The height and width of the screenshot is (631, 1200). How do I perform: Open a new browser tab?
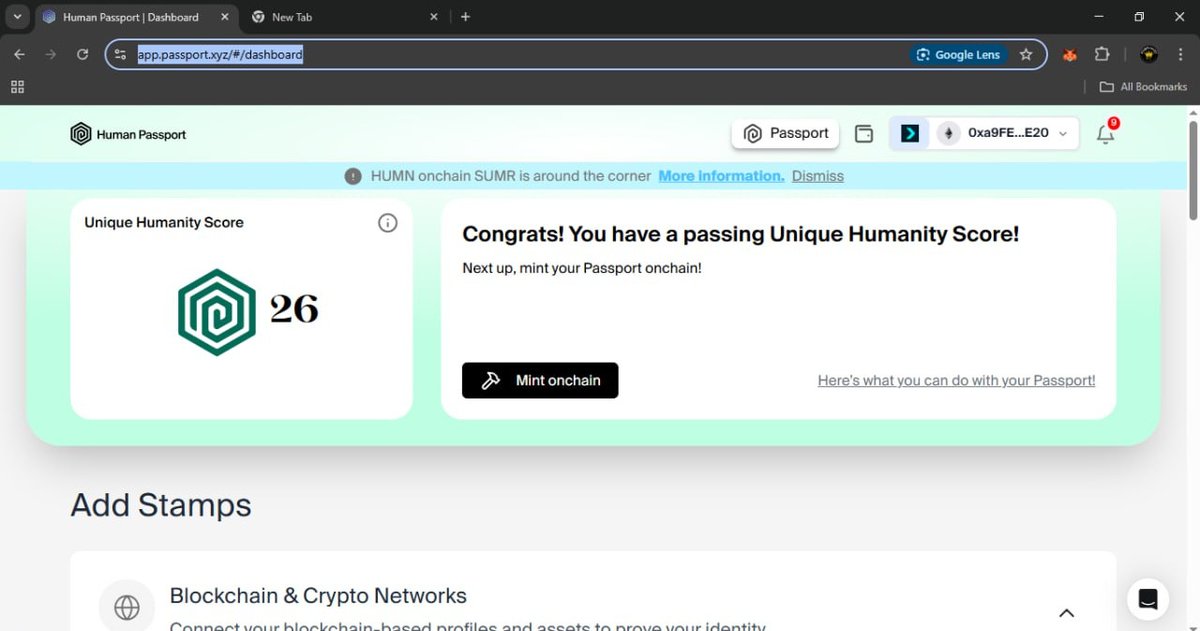(x=465, y=17)
